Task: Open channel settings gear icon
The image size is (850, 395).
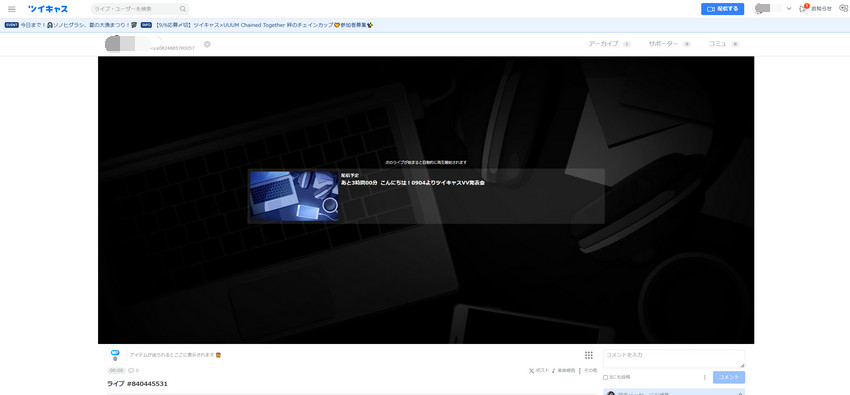Action: (x=207, y=44)
